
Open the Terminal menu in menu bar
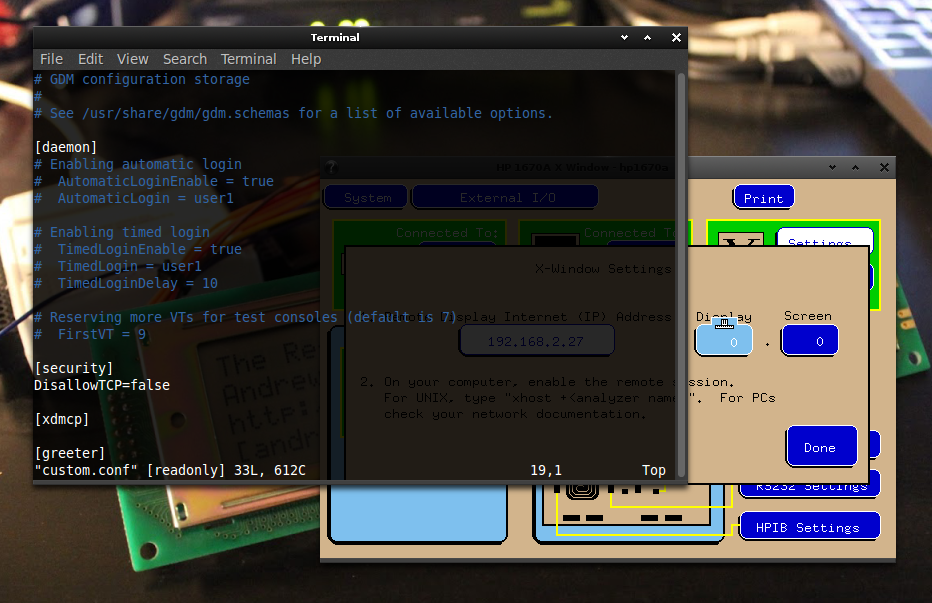coord(248,59)
